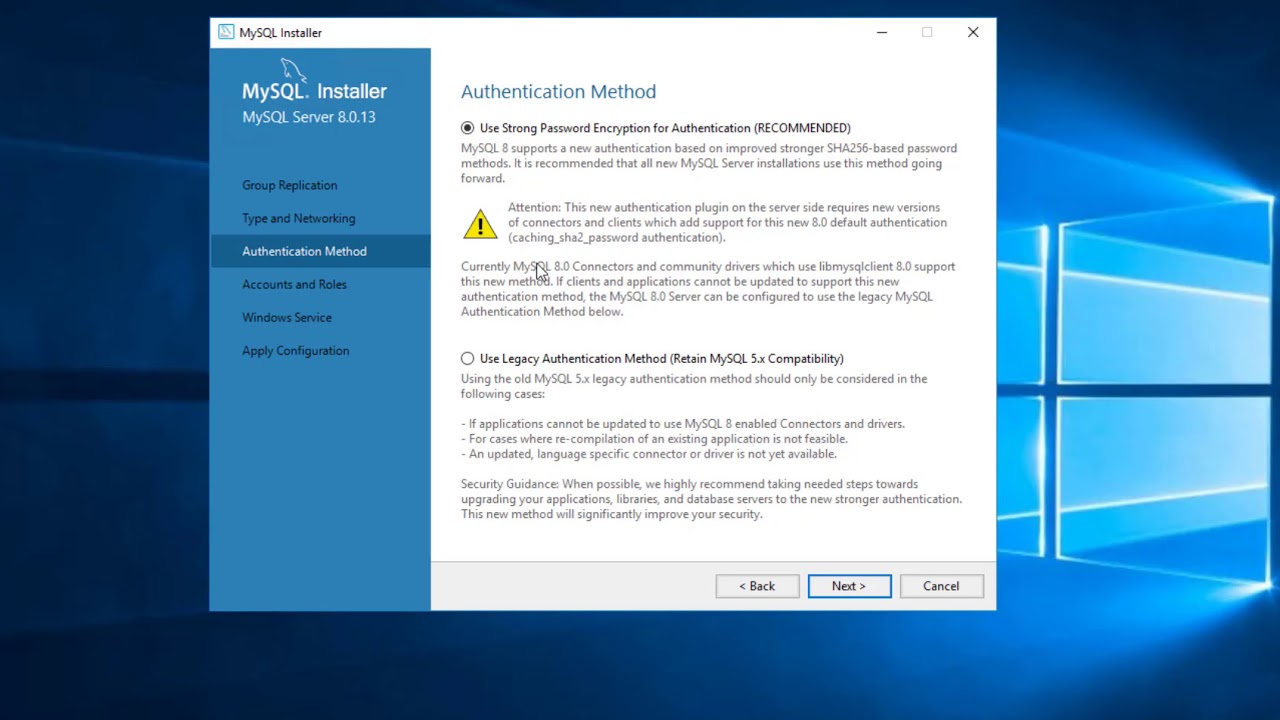Viewport: 1280px width, 720px height.
Task: Click the Security Guidance paragraph
Action: pyautogui.click(x=711, y=499)
